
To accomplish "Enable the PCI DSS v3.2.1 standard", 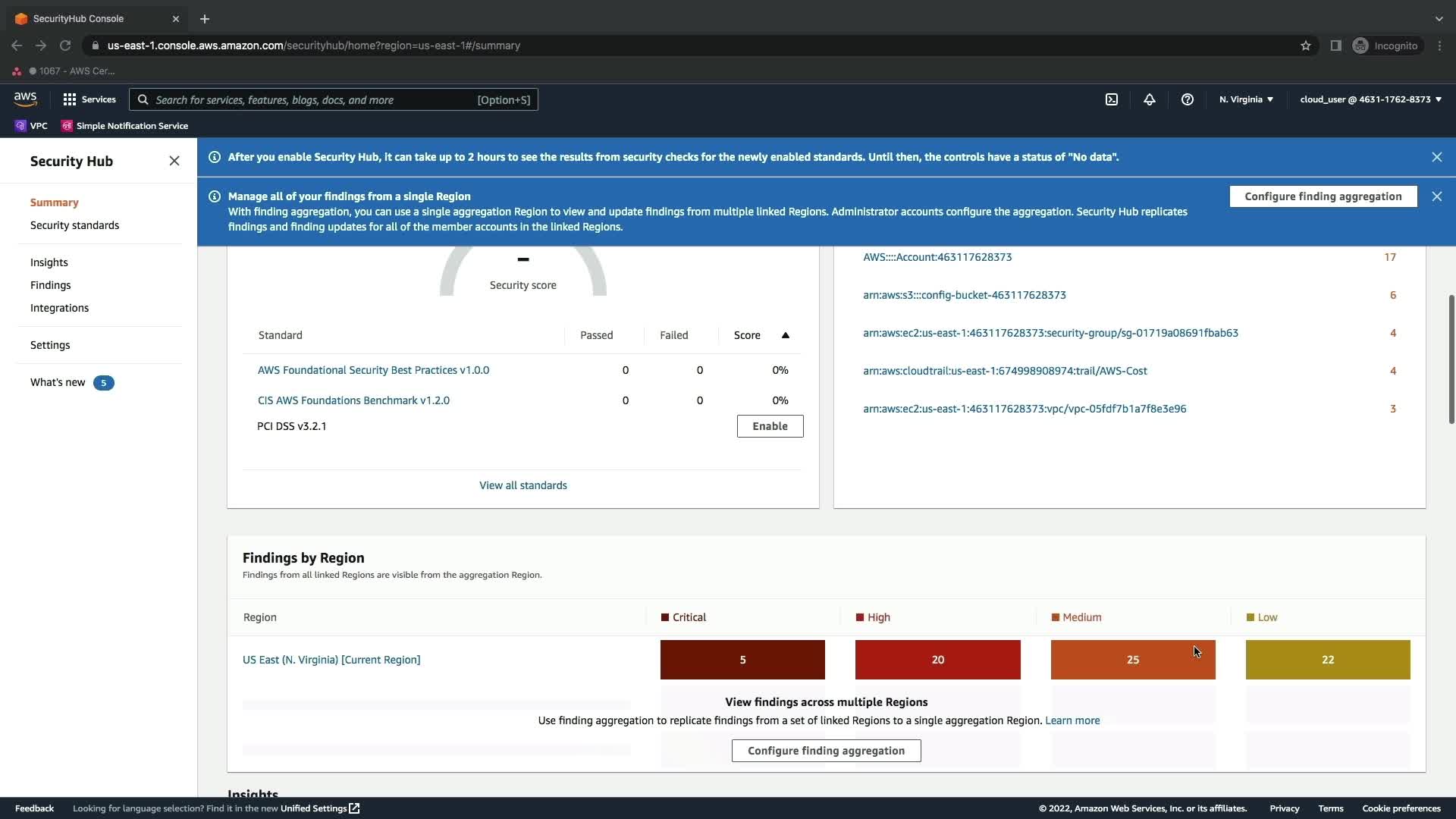I will pyautogui.click(x=770, y=426).
